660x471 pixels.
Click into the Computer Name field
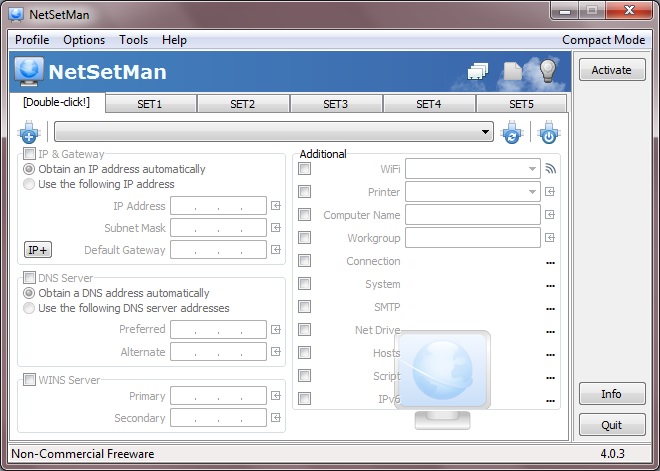click(x=473, y=215)
